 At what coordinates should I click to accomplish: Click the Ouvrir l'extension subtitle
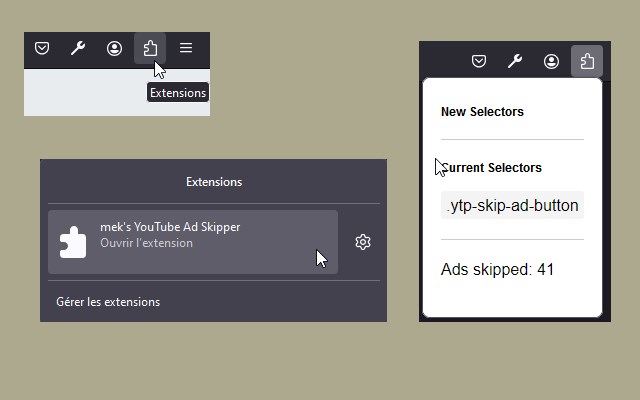[147, 243]
